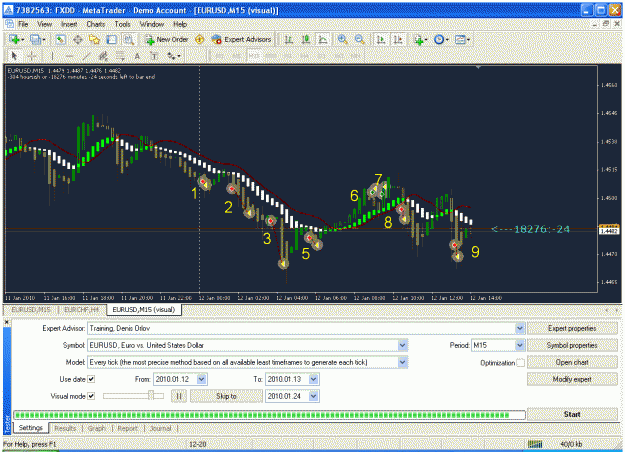This screenshot has height=452, width=625.
Task: Switch chart to line chart icon
Action: tap(323, 39)
